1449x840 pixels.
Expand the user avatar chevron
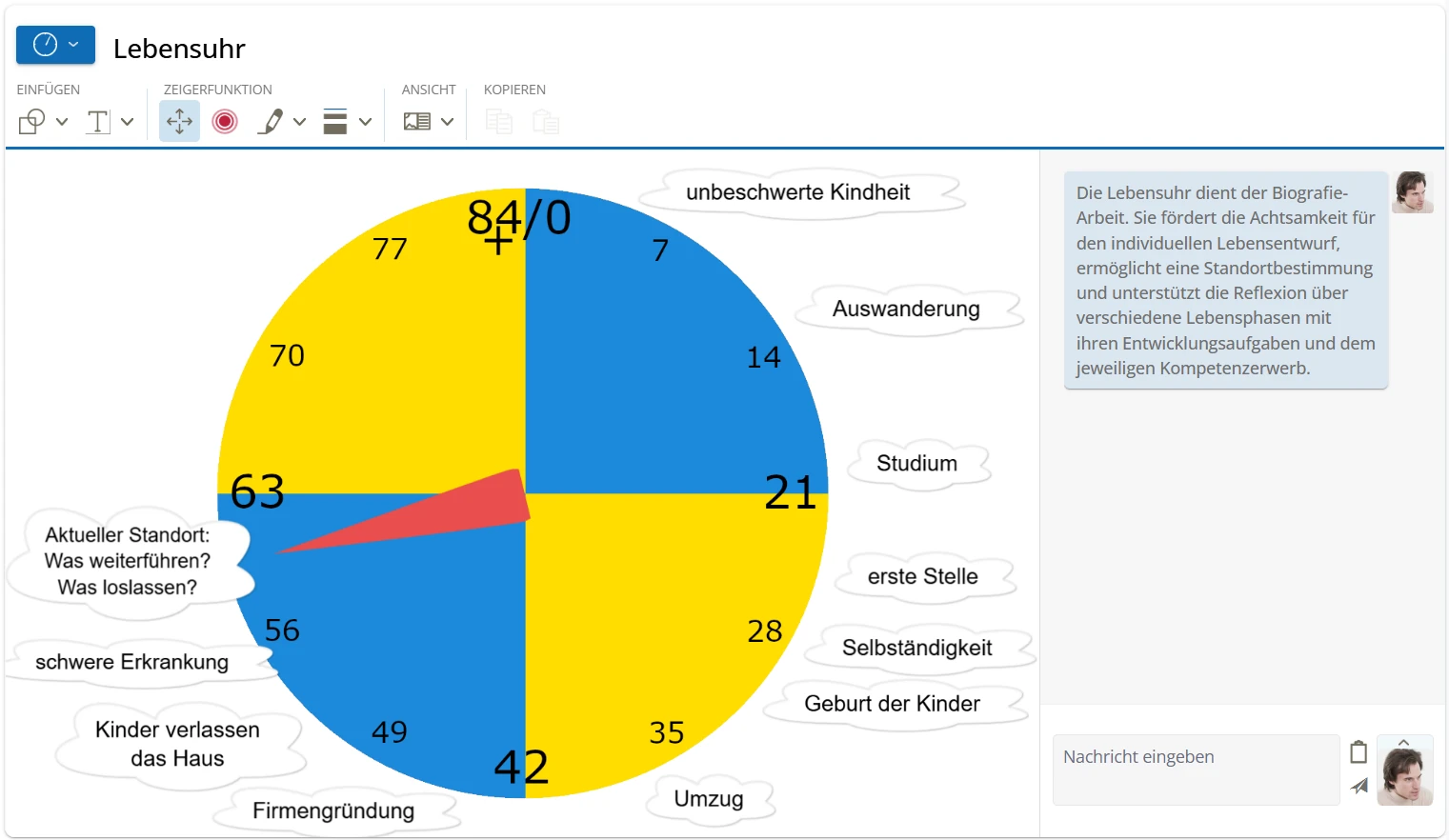1403,743
